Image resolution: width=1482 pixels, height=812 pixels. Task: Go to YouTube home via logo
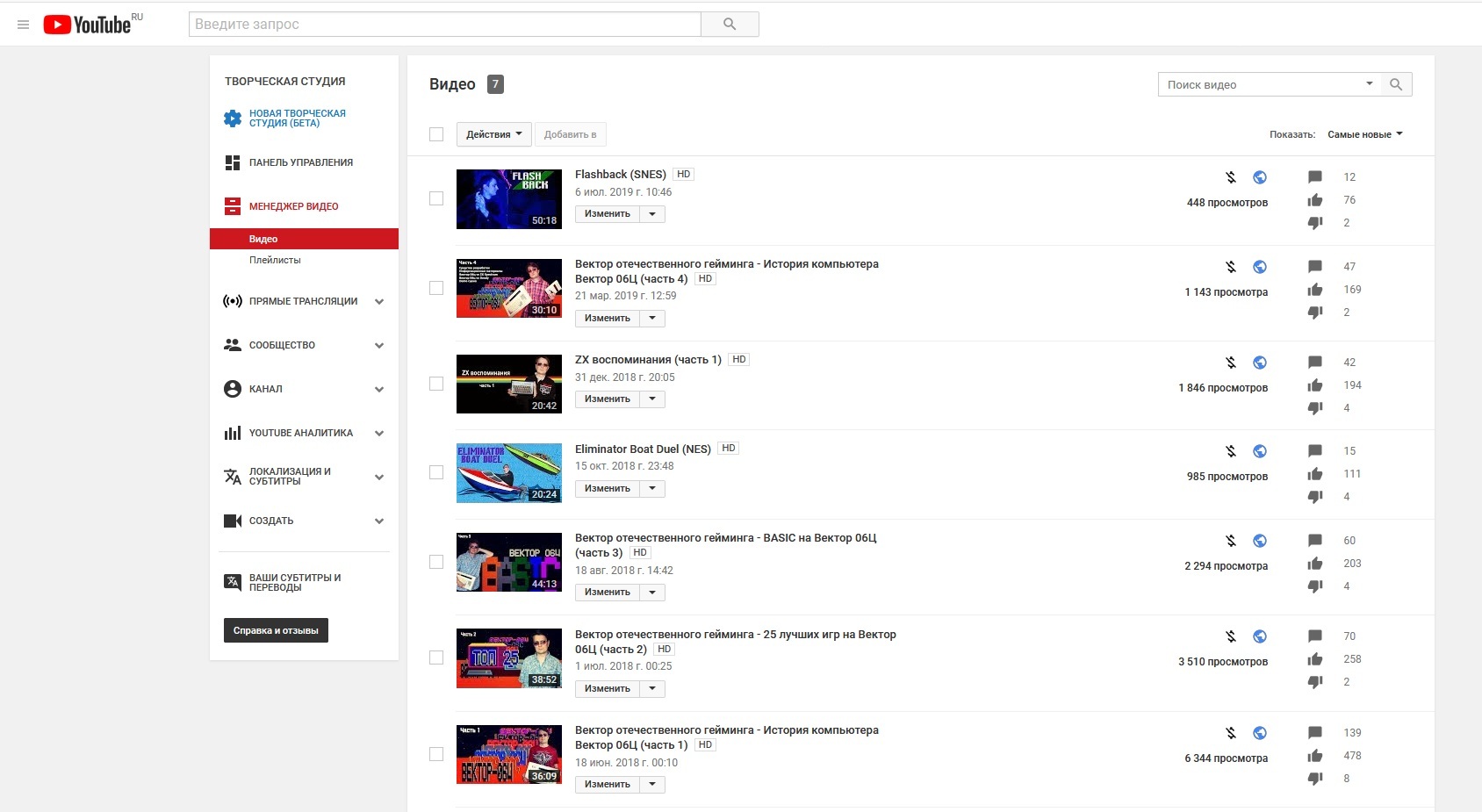(x=87, y=25)
